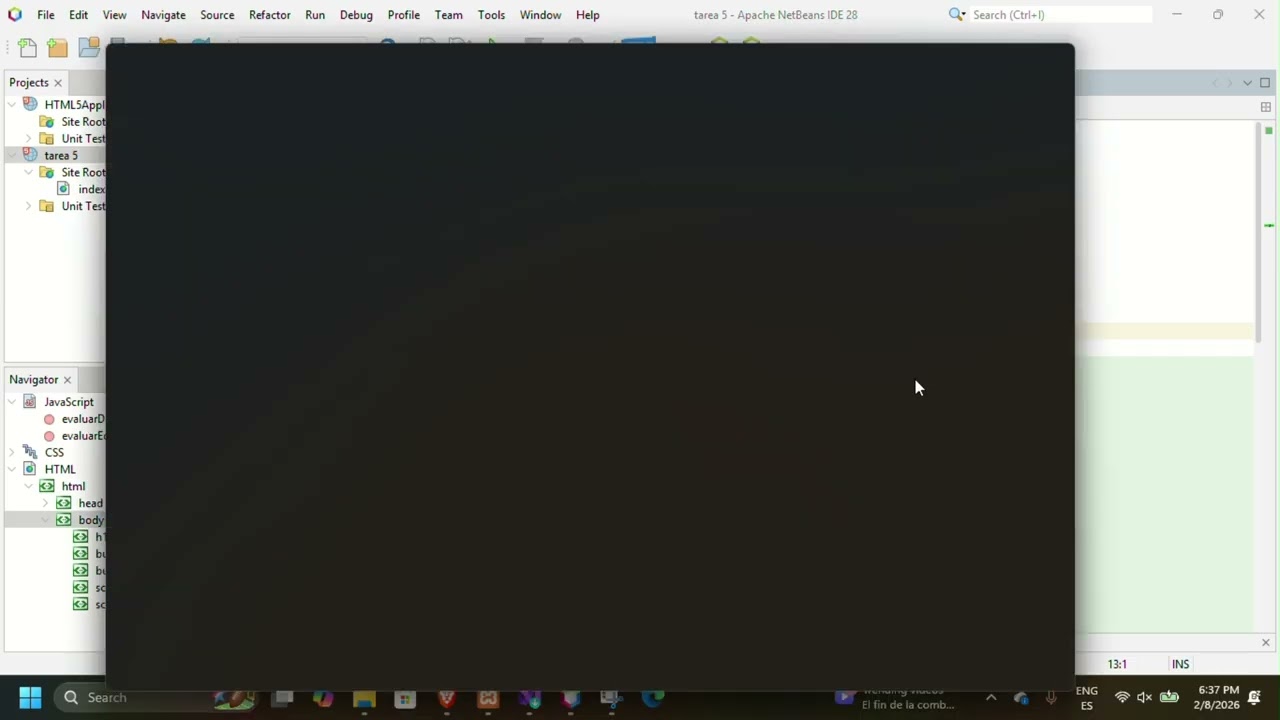This screenshot has height=720, width=1280.
Task: Open the Run menu
Action: point(315,15)
